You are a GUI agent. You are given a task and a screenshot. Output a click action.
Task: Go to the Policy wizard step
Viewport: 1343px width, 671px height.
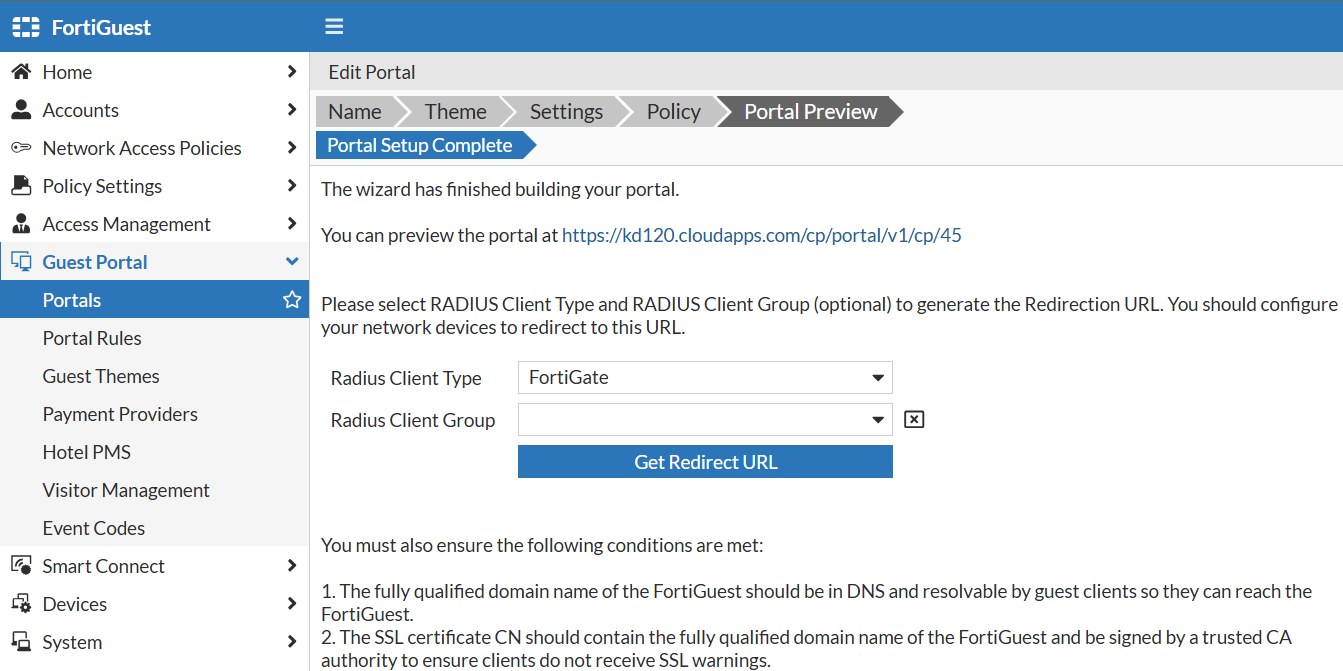[x=672, y=111]
